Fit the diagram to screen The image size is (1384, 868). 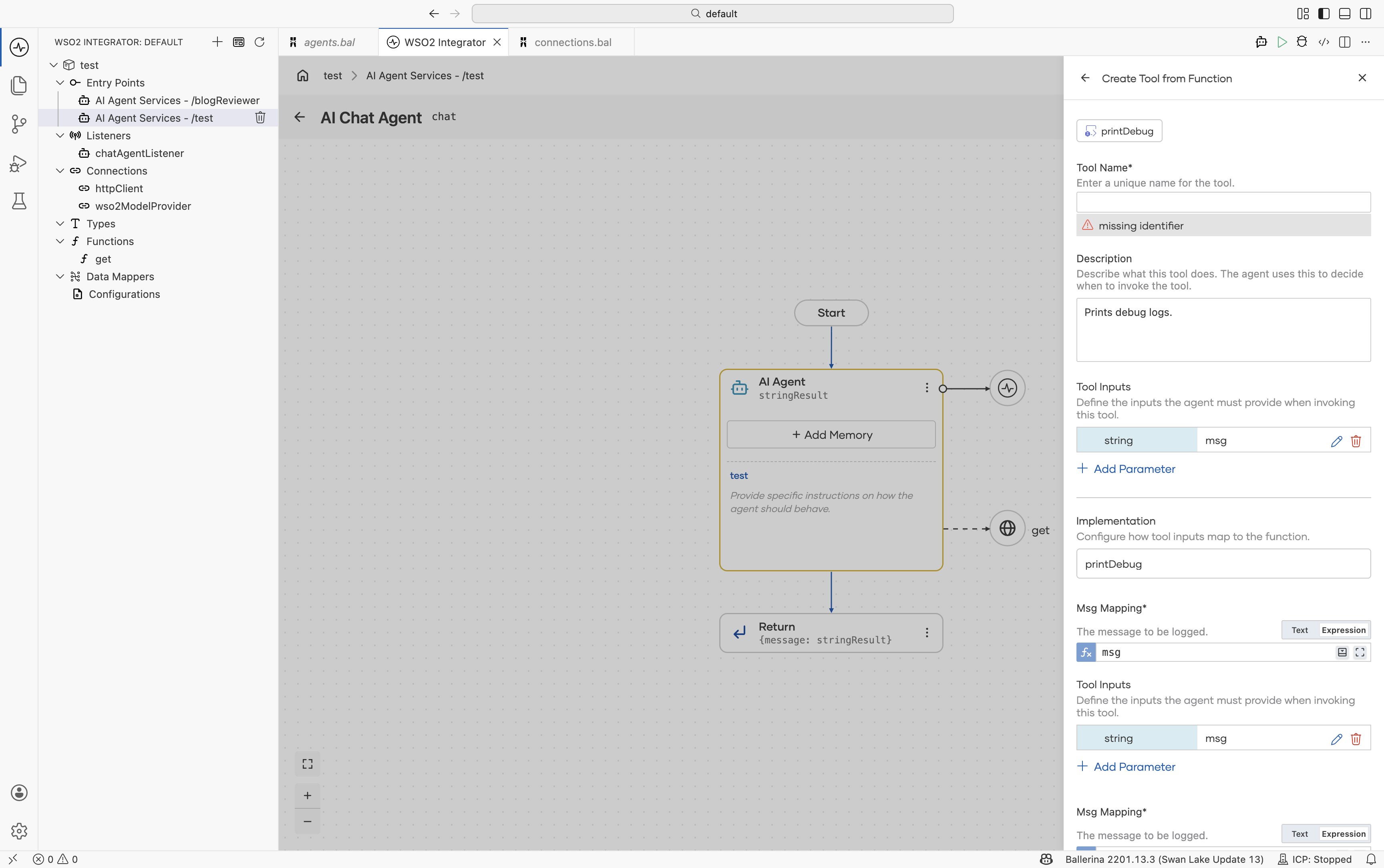click(x=308, y=764)
